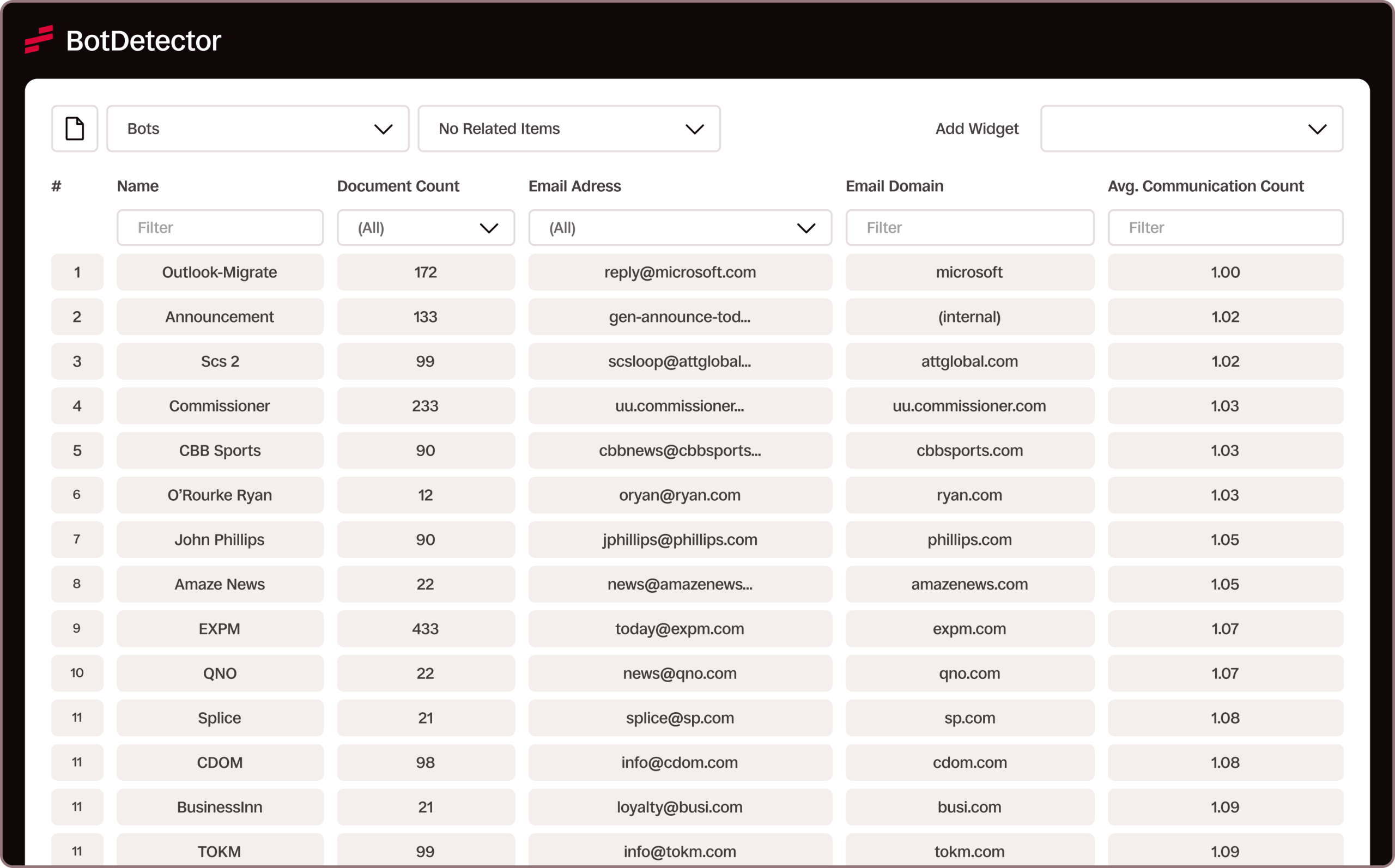Screen dimensions: 1395x868
Task: Click the Avg. Communication Count filter field
Action: tap(1225, 228)
